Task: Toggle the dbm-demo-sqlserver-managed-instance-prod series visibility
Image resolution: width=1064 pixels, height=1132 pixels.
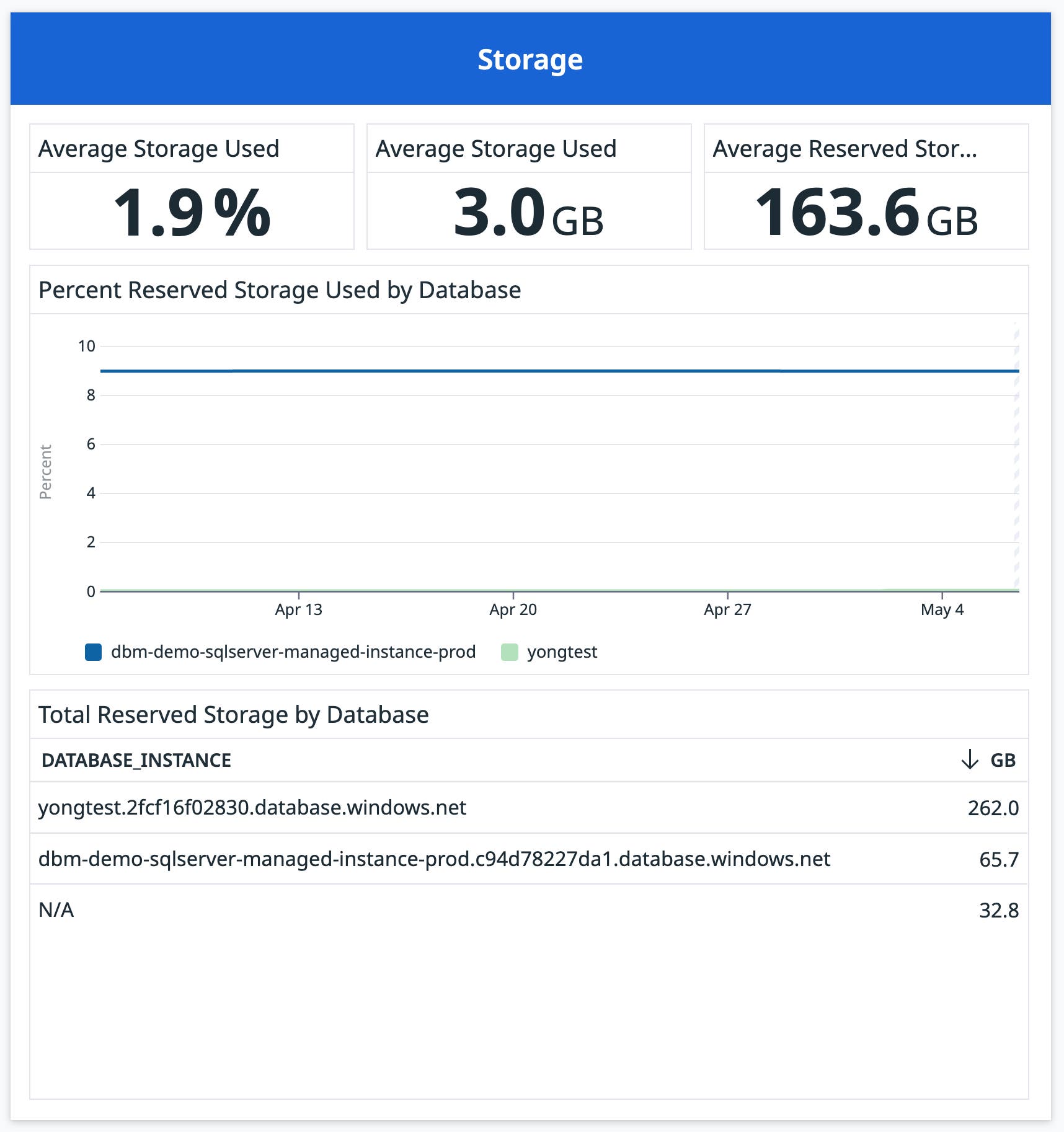Action: click(293, 652)
